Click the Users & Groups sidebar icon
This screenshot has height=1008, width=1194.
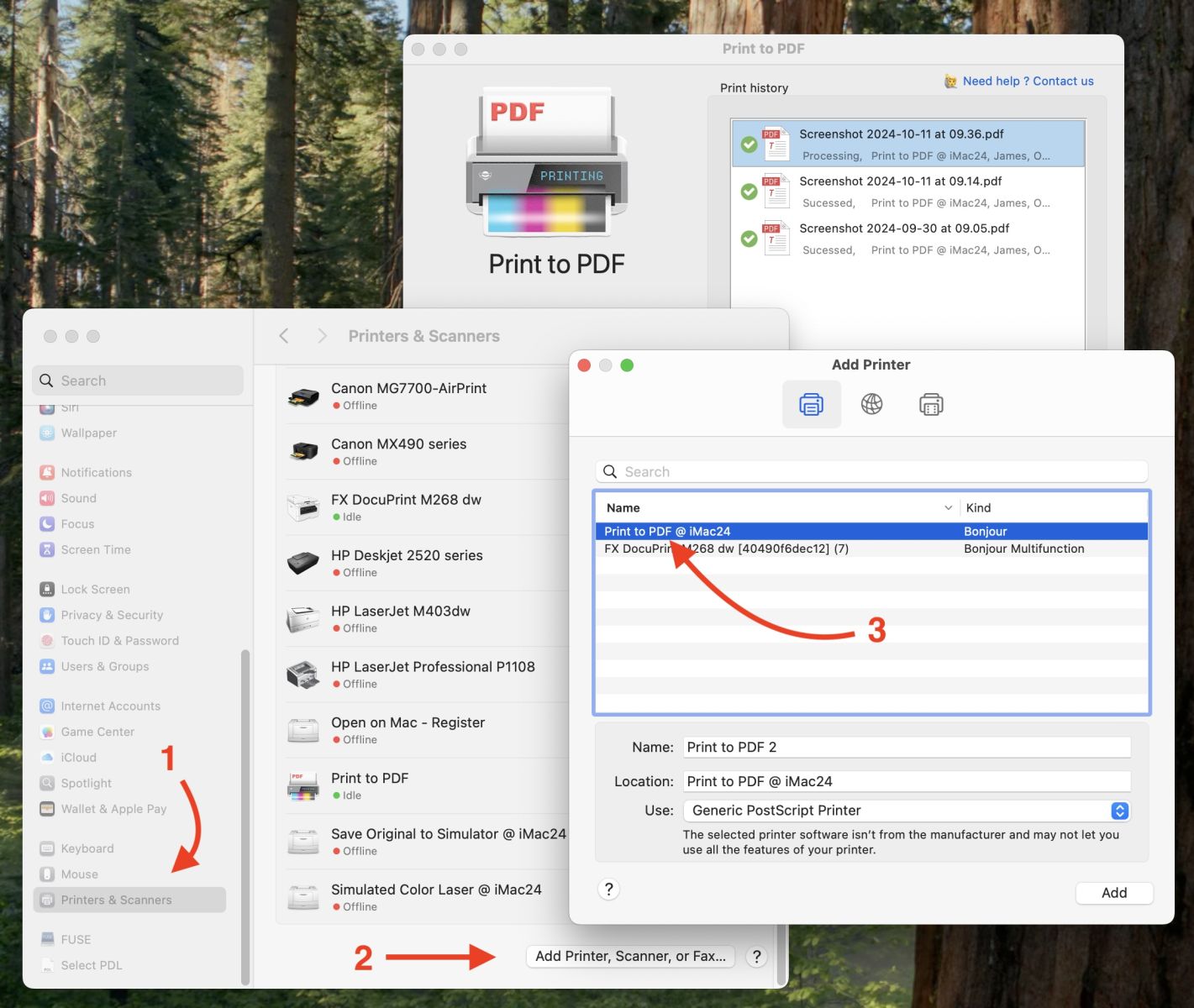(47, 667)
